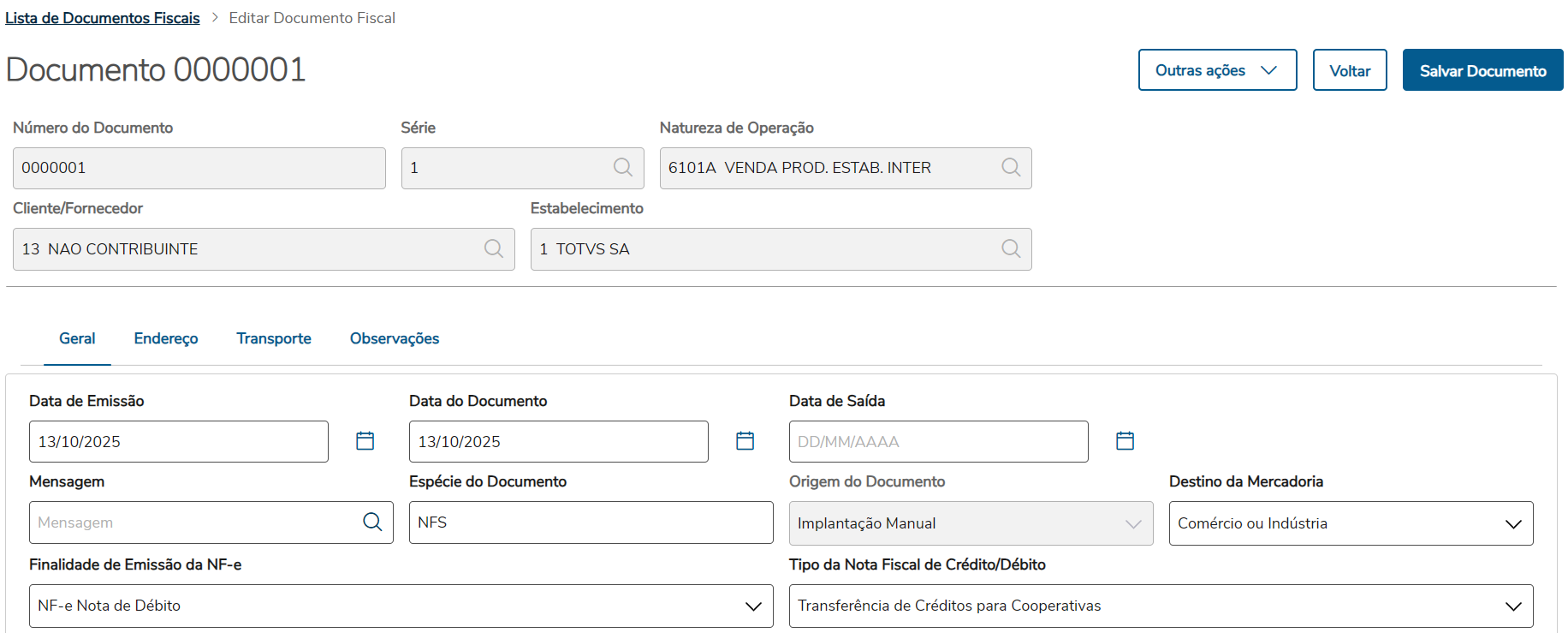Open the Transporte tab
The image size is (1568, 633).
[x=274, y=339]
